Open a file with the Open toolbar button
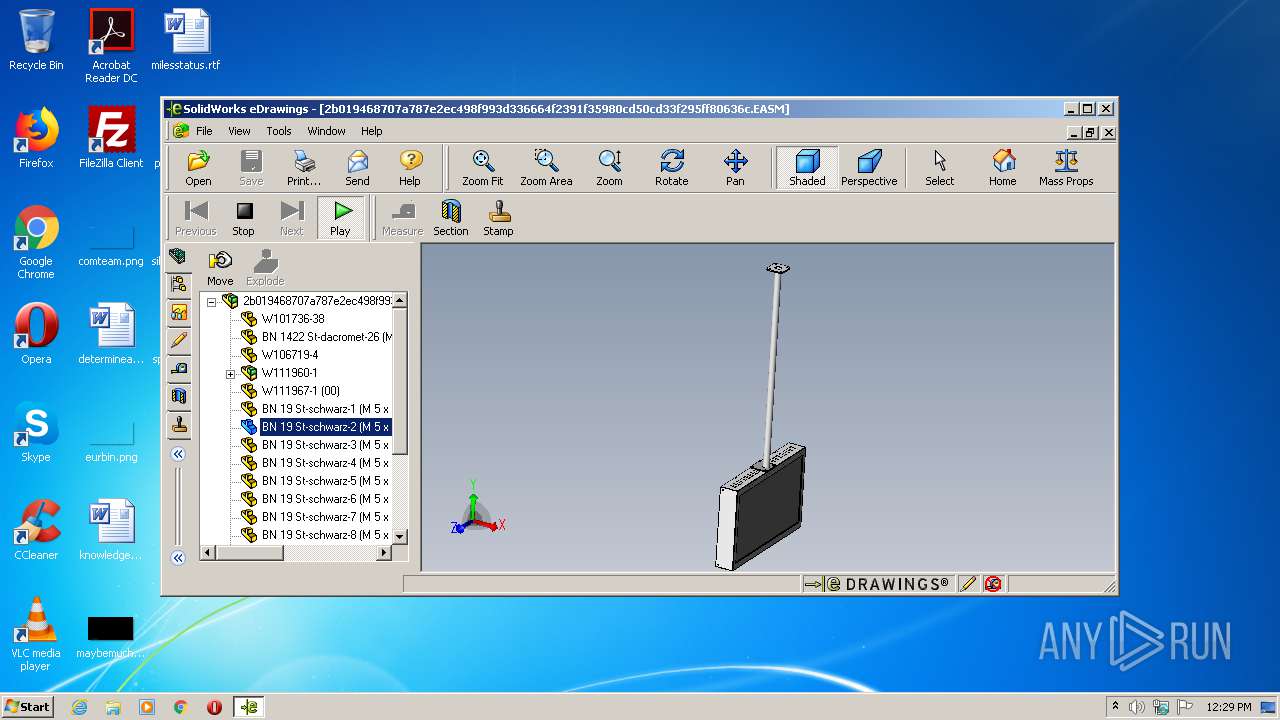 198,168
